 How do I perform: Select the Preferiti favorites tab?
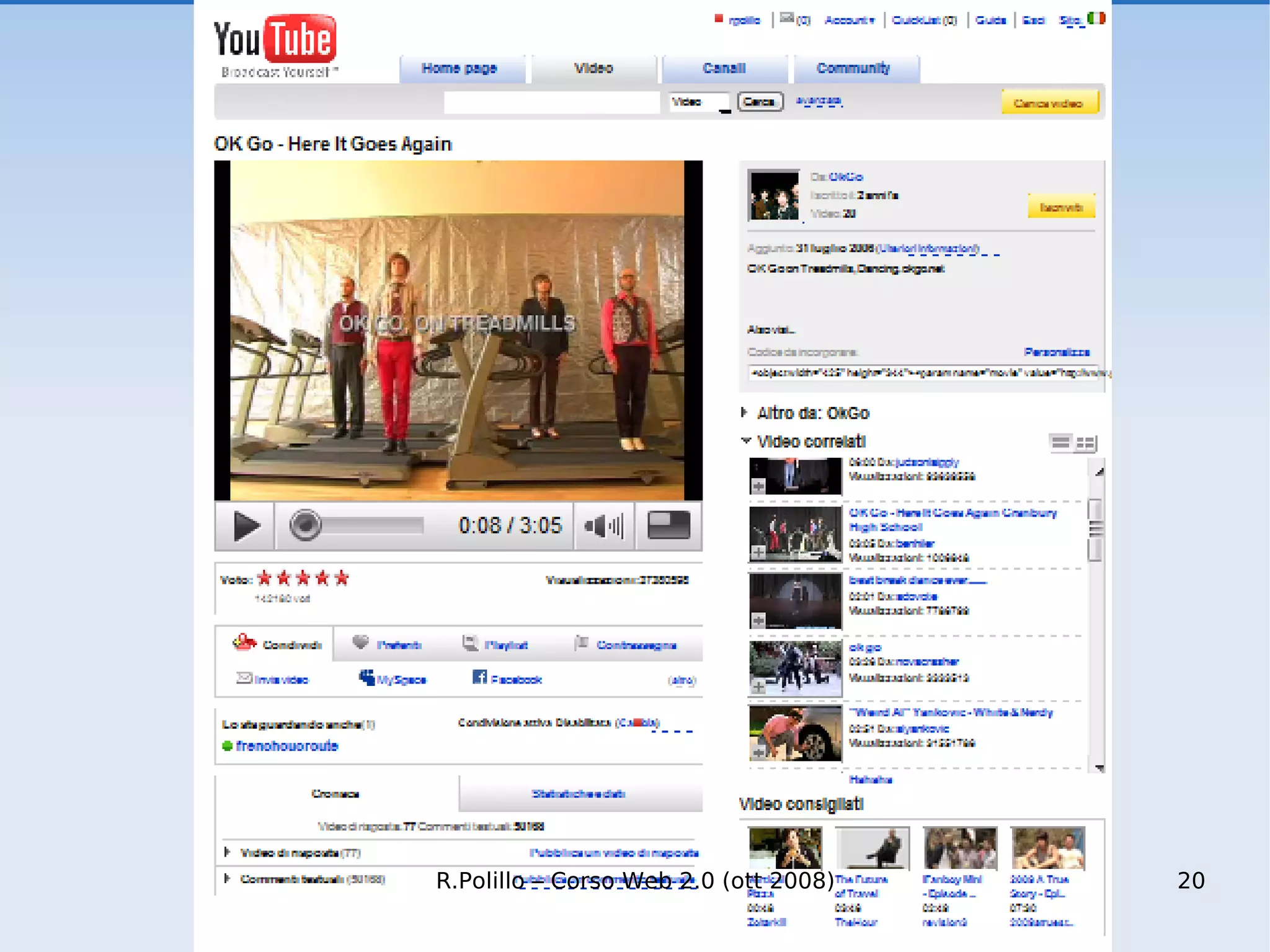point(387,644)
